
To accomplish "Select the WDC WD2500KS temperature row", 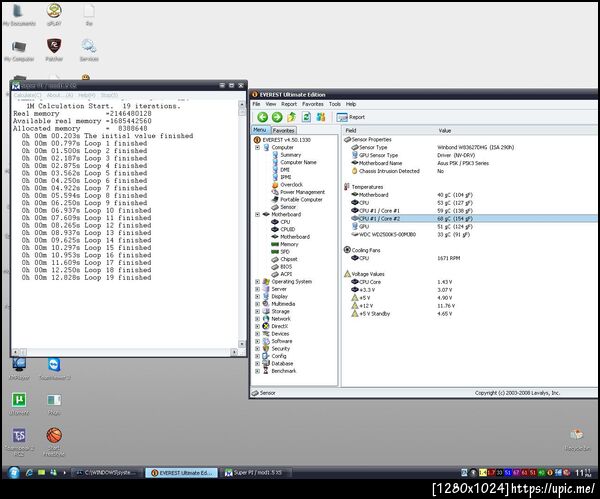I will 474,235.
